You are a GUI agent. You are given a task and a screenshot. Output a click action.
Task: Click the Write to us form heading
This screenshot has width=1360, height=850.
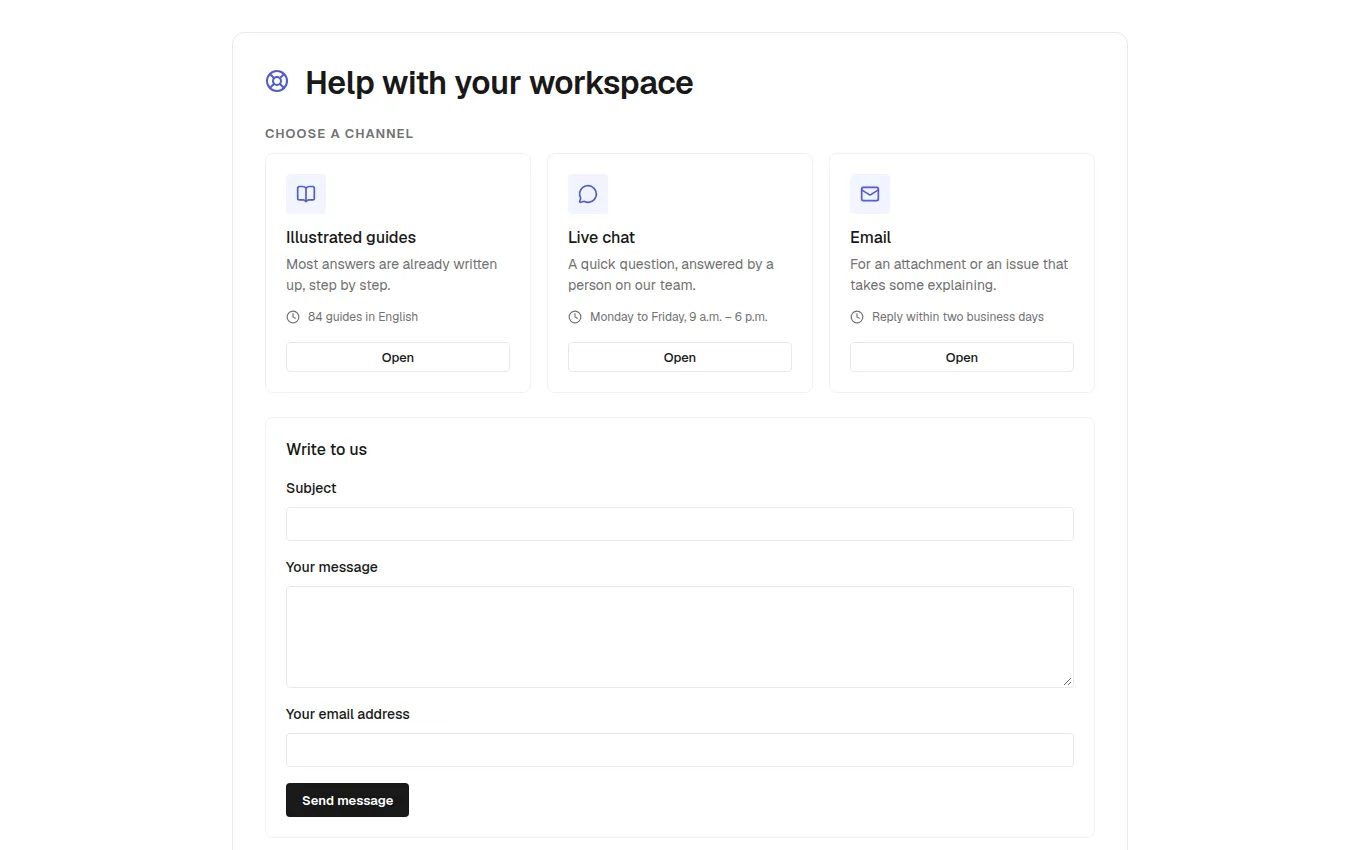326,449
